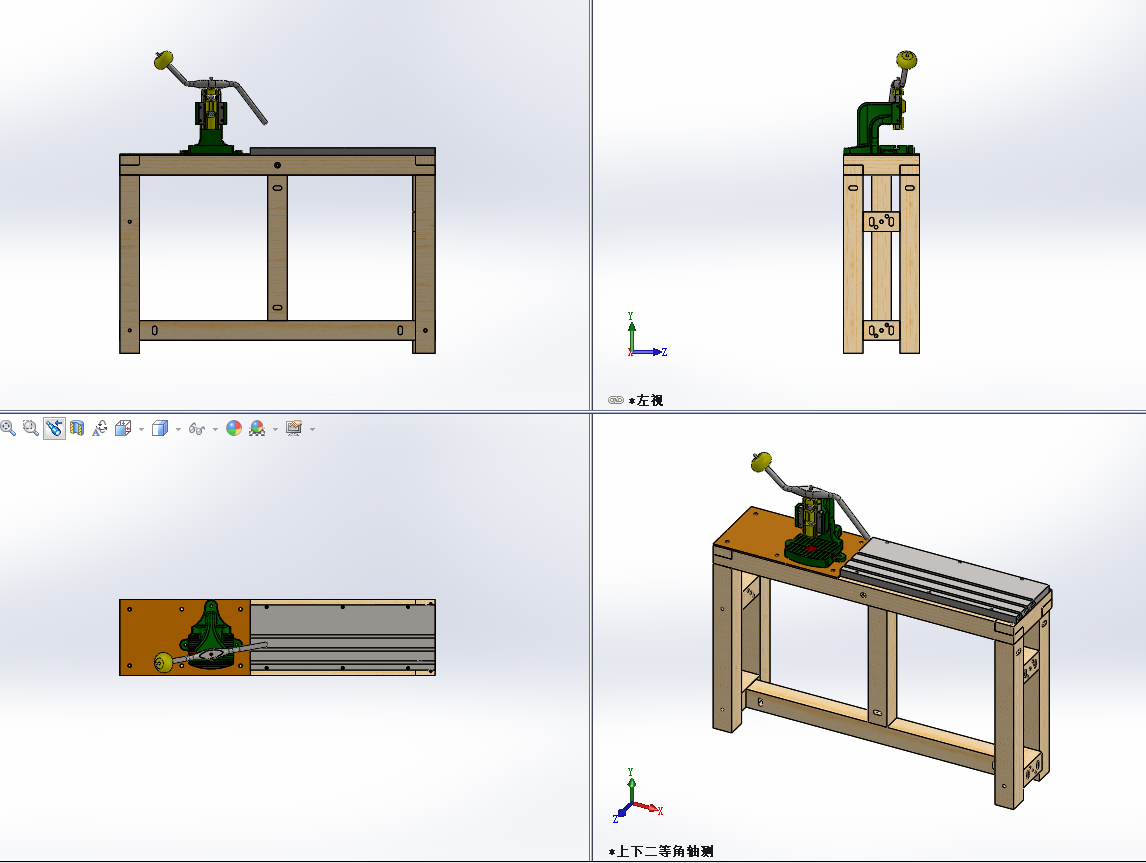Select the orange base plate in top view
Viewport: 1146px width, 863px height.
153,637
